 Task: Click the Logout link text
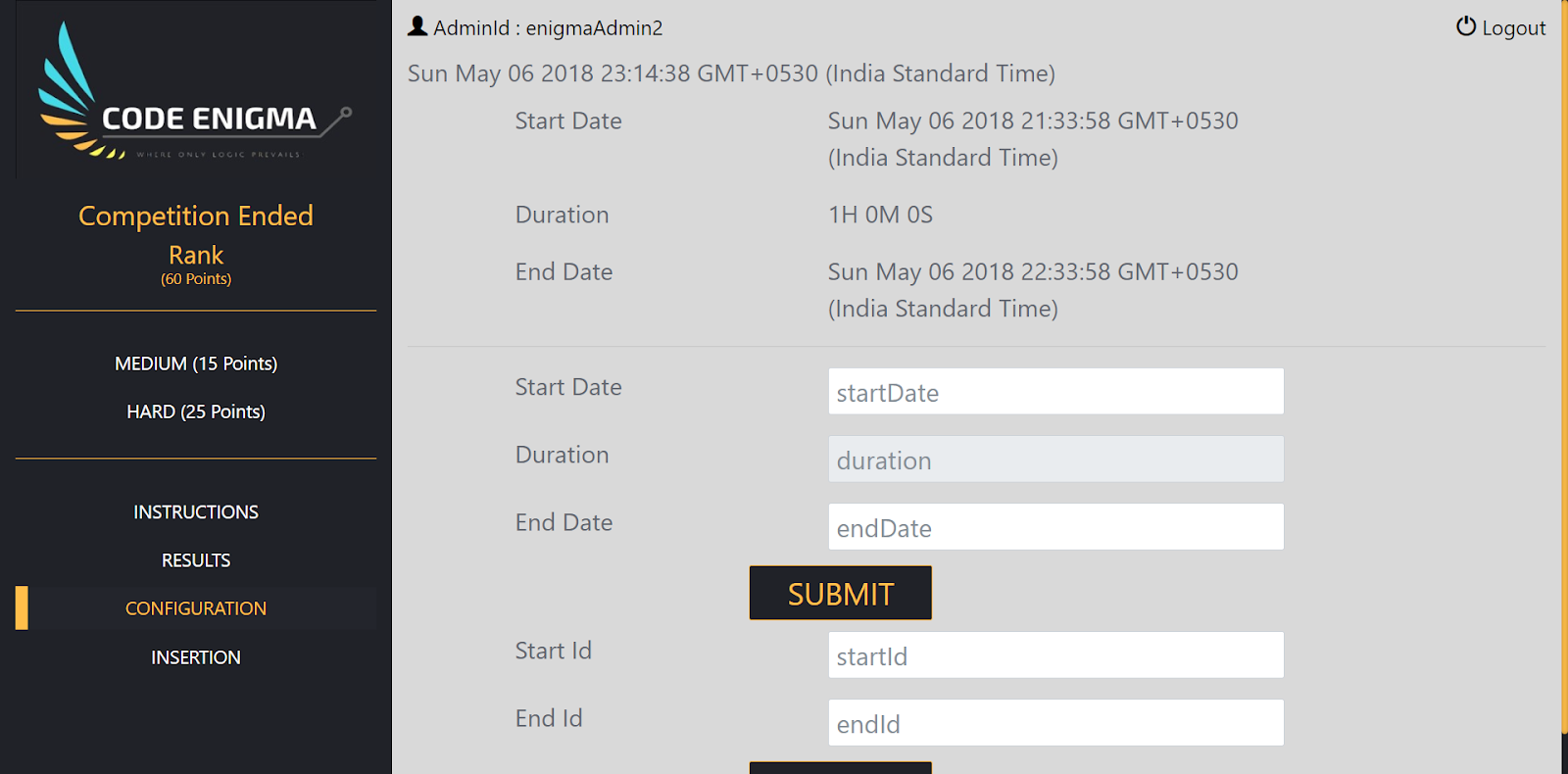pyautogui.click(x=1513, y=28)
